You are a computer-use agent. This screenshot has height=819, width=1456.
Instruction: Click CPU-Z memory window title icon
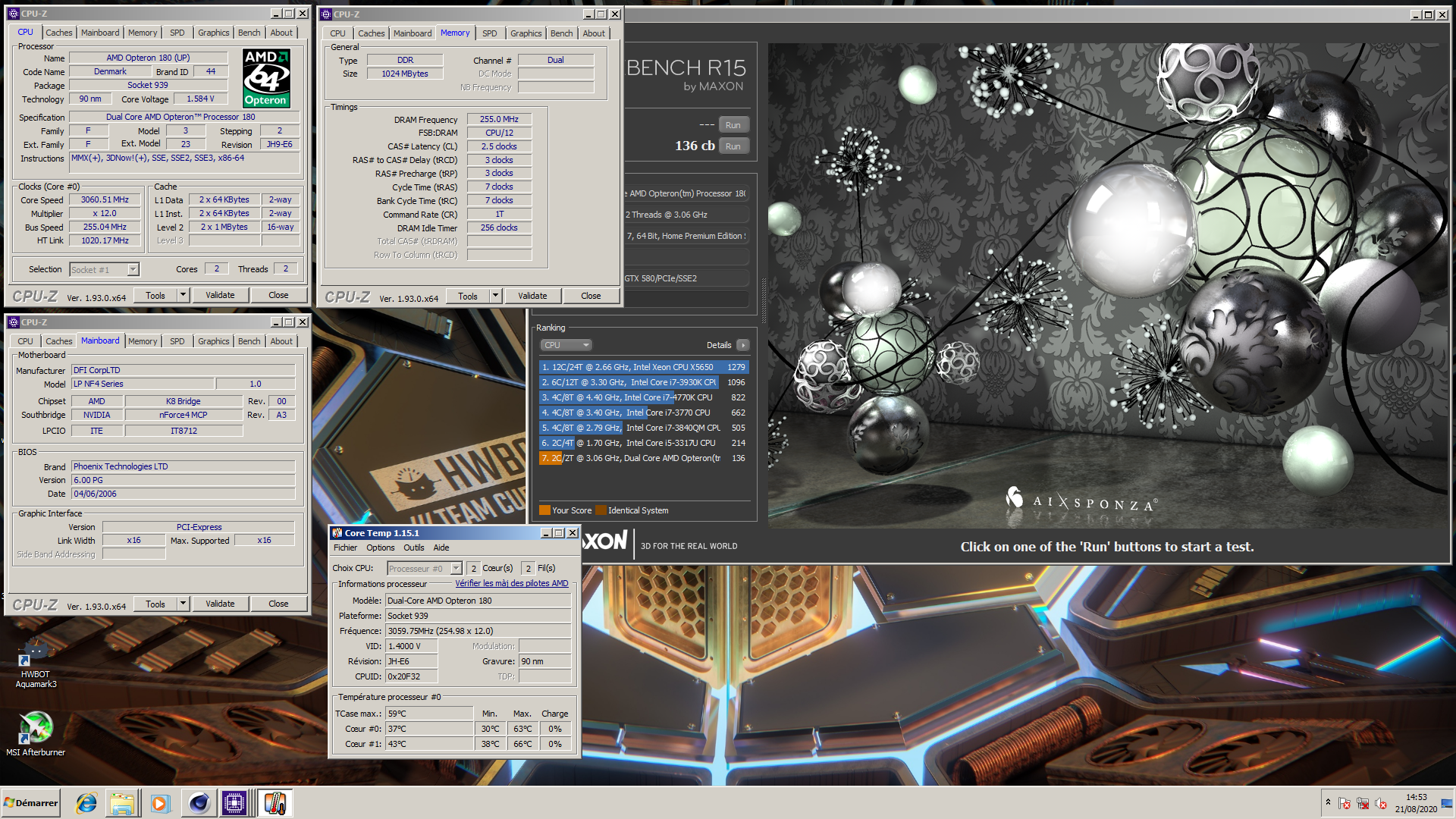(325, 14)
